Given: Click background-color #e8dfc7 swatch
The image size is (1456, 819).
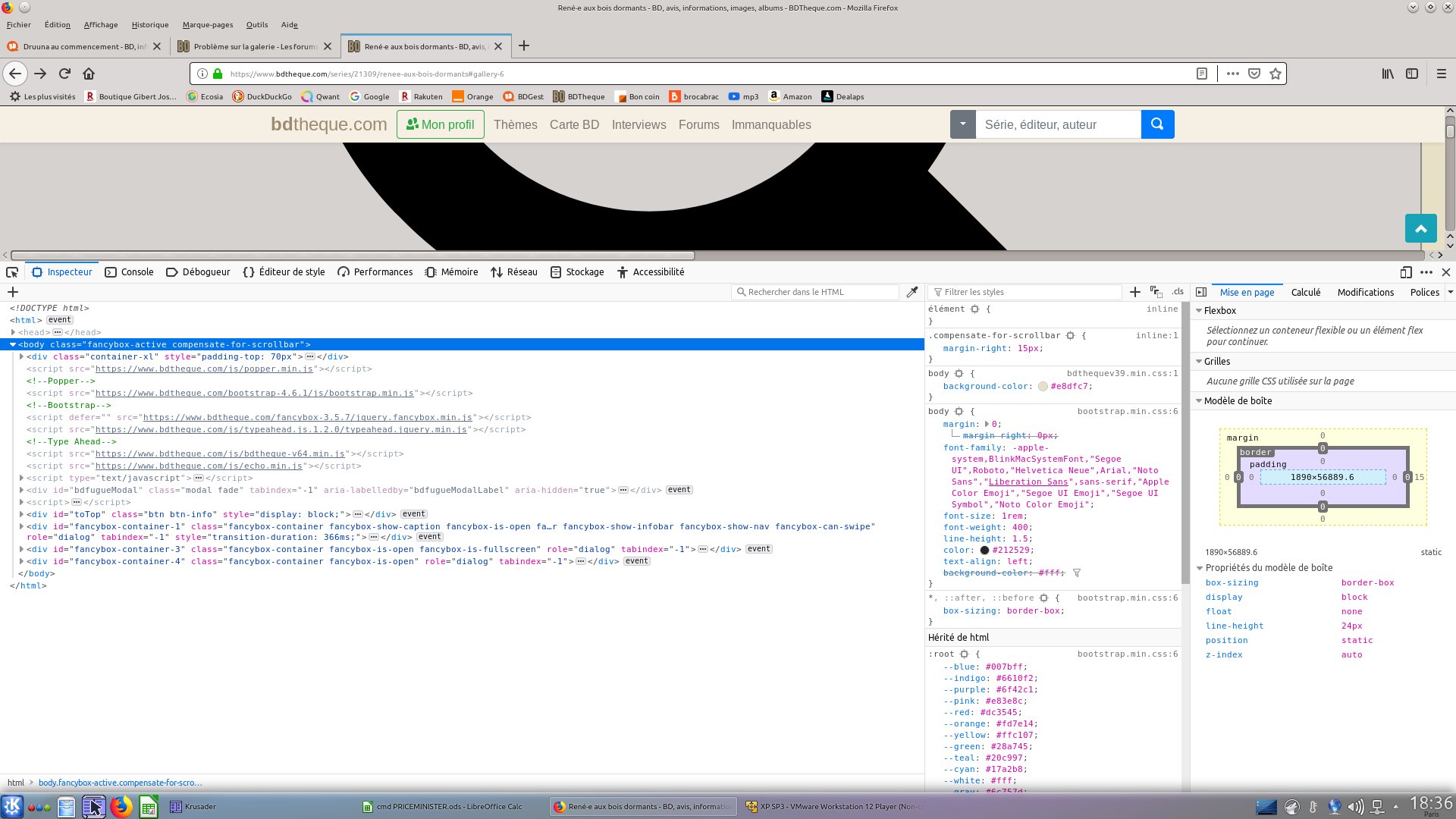Looking at the screenshot, I should pos(1043,387).
